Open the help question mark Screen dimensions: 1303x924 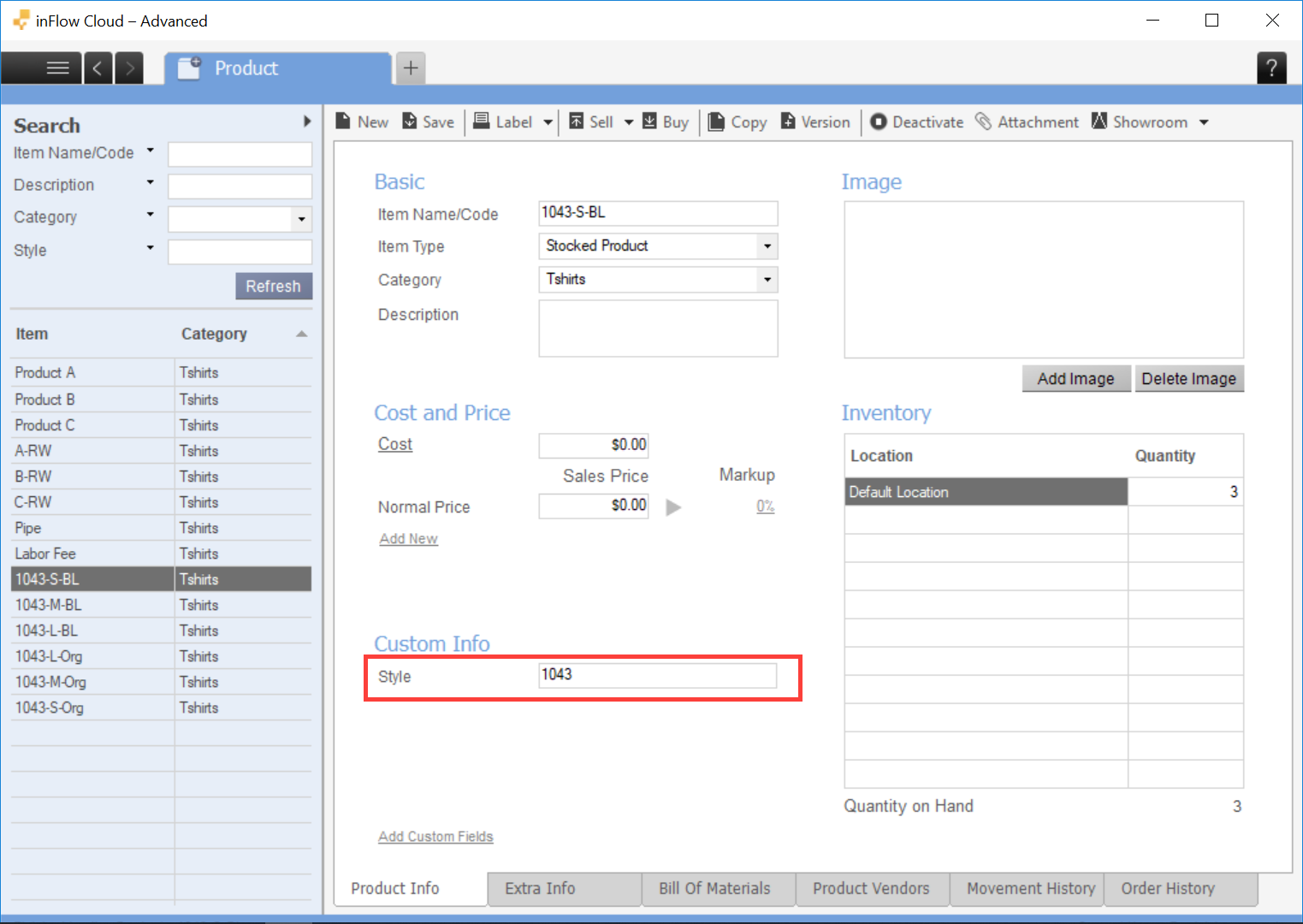point(1271,68)
